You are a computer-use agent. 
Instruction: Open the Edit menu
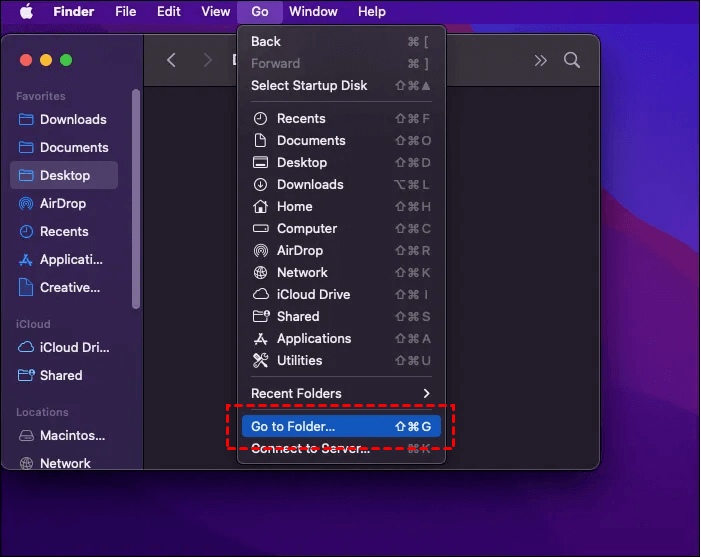pos(169,12)
